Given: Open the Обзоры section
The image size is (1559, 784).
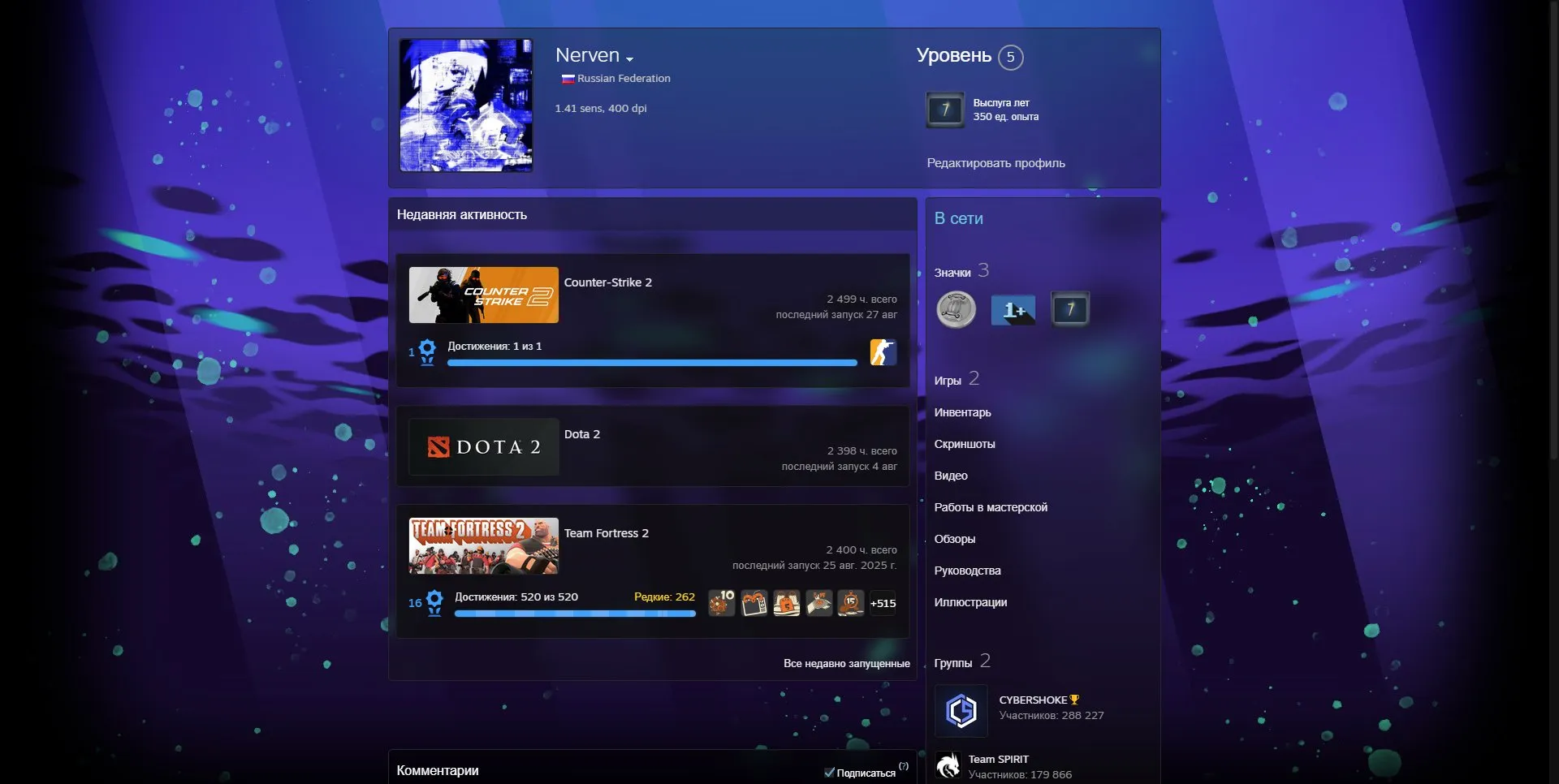Looking at the screenshot, I should pos(955,539).
